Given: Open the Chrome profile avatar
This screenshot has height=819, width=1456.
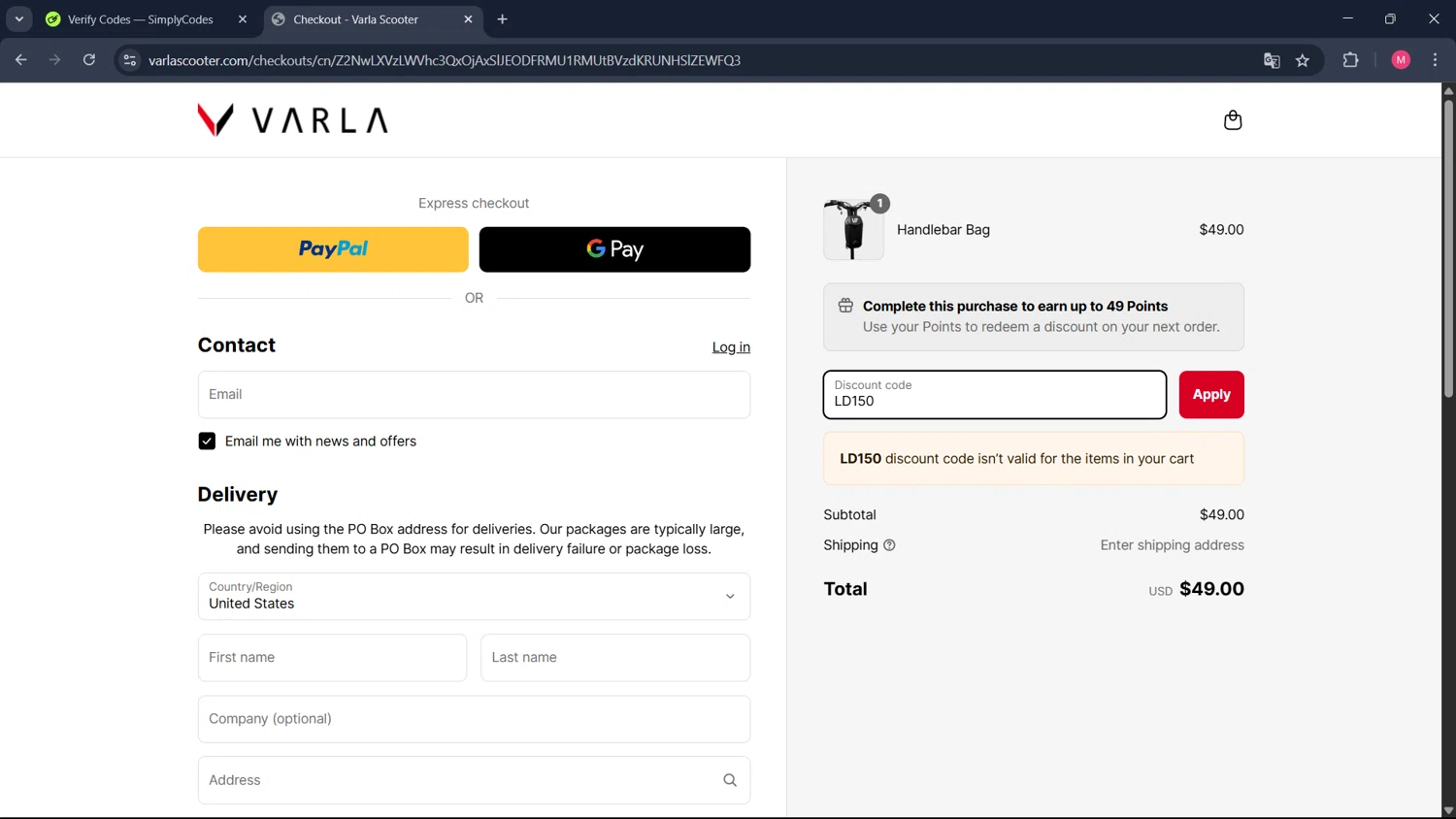Looking at the screenshot, I should tap(1401, 60).
